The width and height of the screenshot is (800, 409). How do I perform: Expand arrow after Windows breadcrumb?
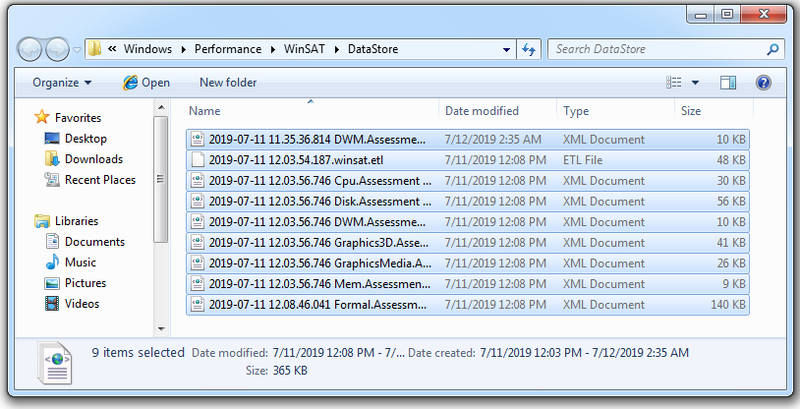183,49
